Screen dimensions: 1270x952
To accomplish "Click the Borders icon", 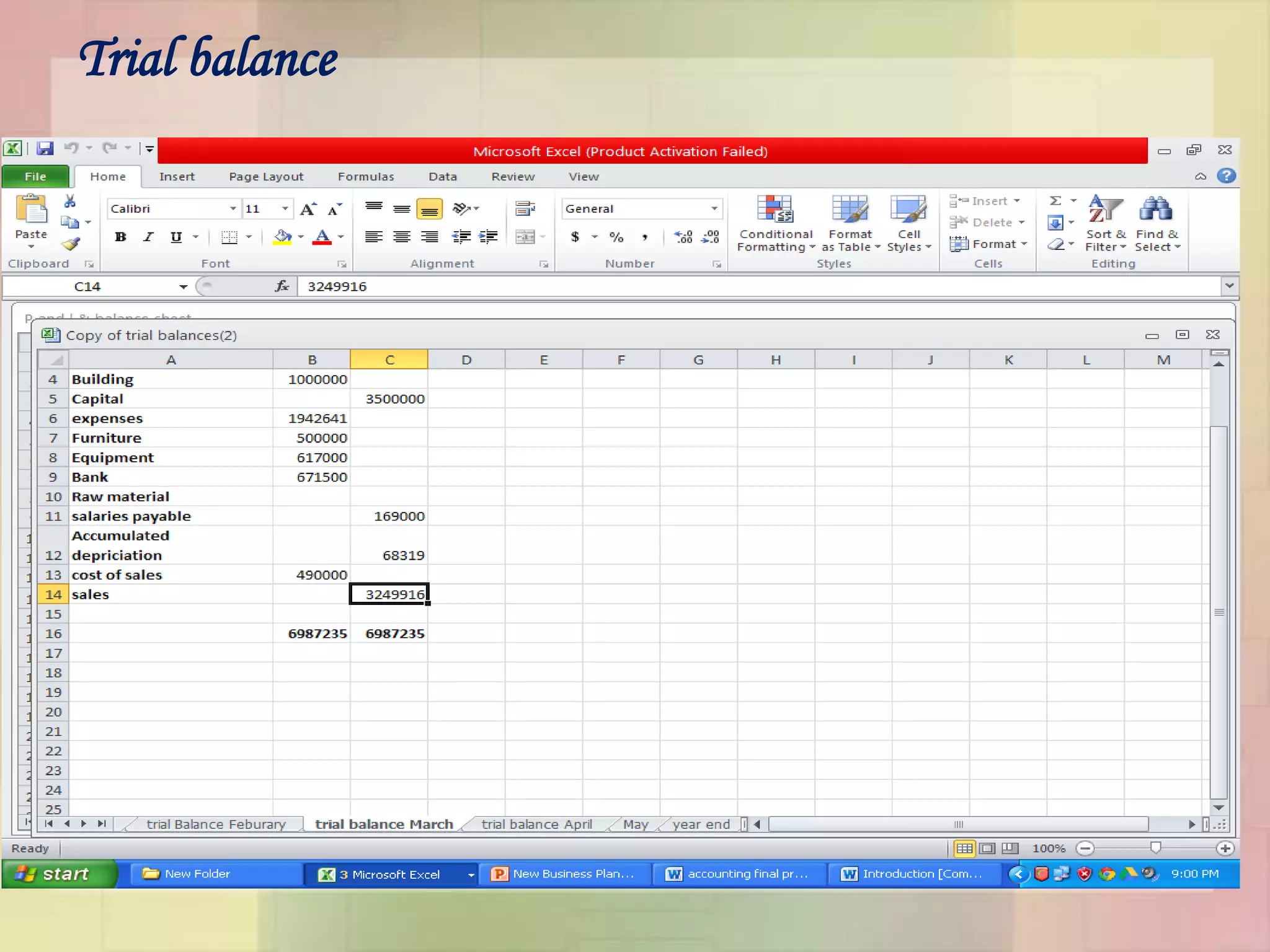I will click(x=229, y=237).
